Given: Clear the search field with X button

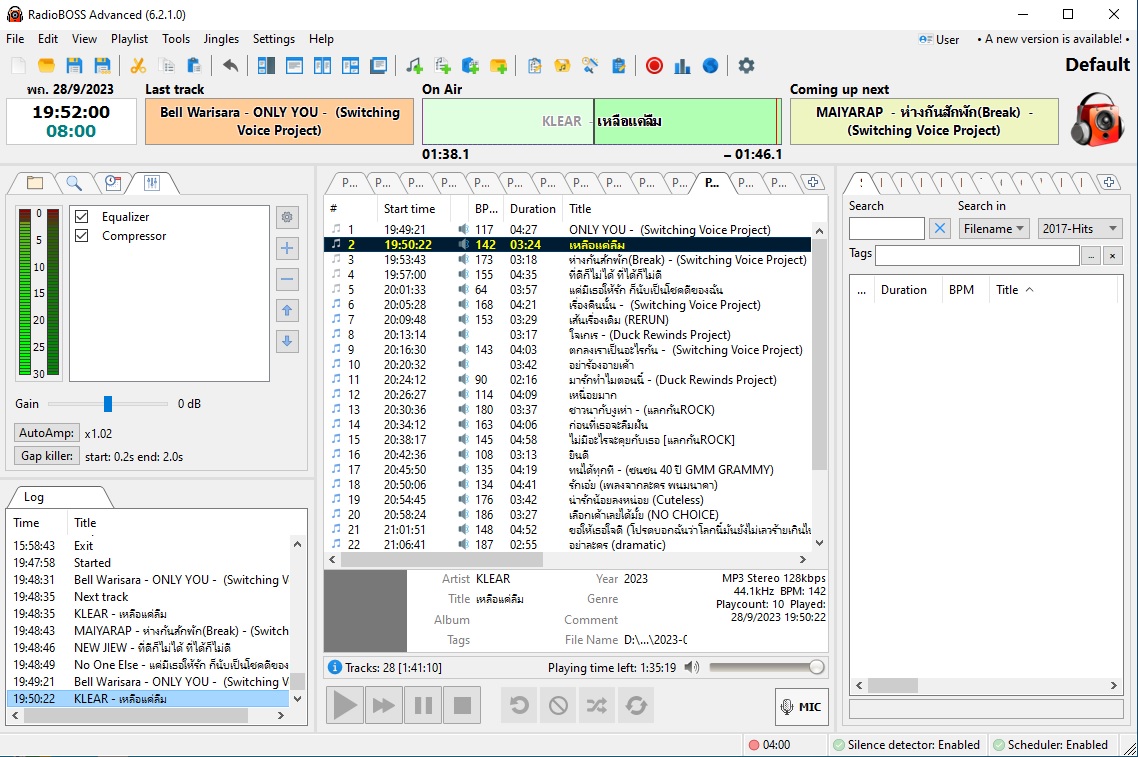Looking at the screenshot, I should pyautogui.click(x=940, y=229).
